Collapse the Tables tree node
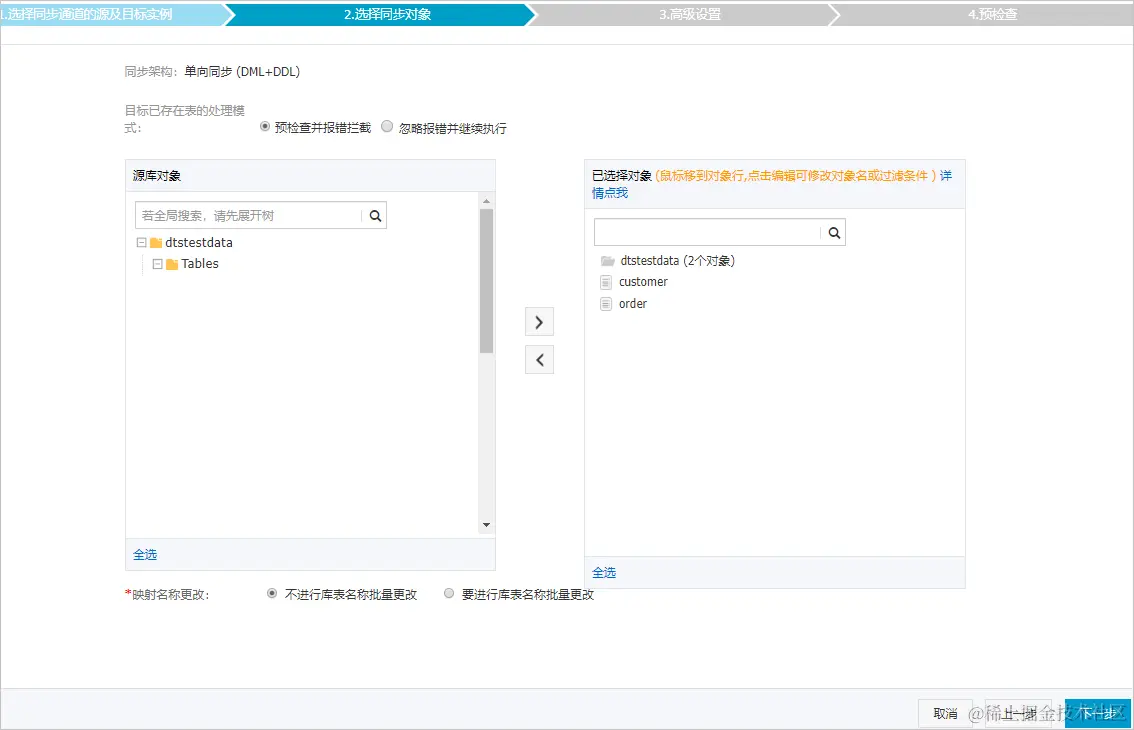 coord(158,265)
